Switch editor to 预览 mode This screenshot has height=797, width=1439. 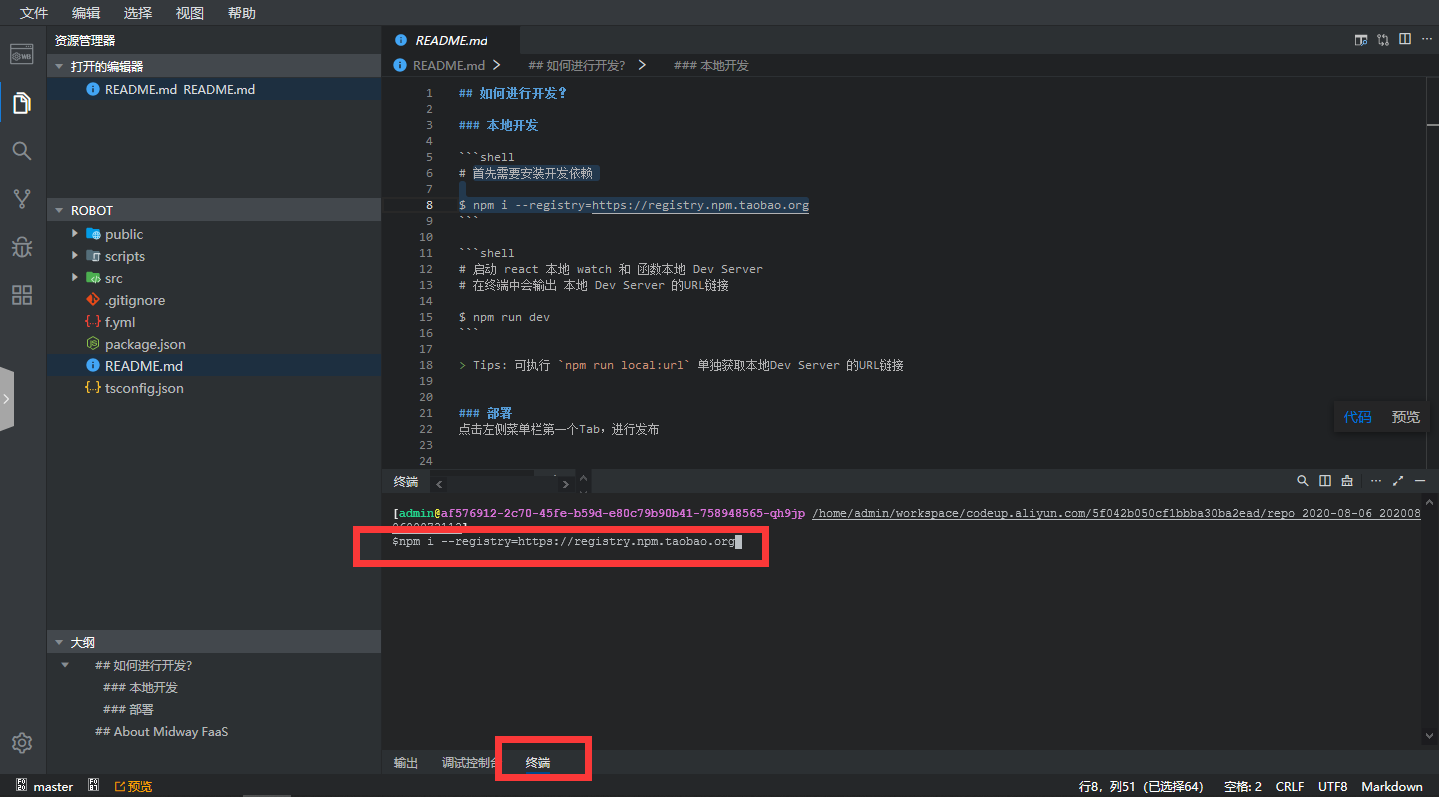[x=1405, y=417]
